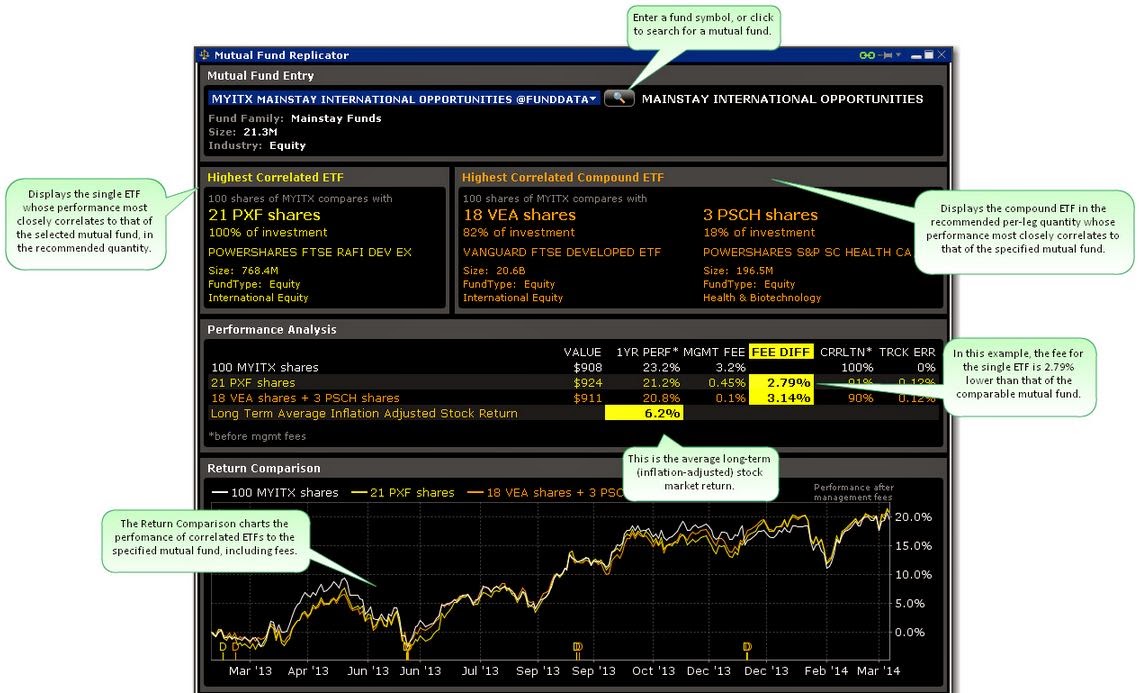
Task: Click the fund 'Size: 21.3M' line
Action: 243,132
